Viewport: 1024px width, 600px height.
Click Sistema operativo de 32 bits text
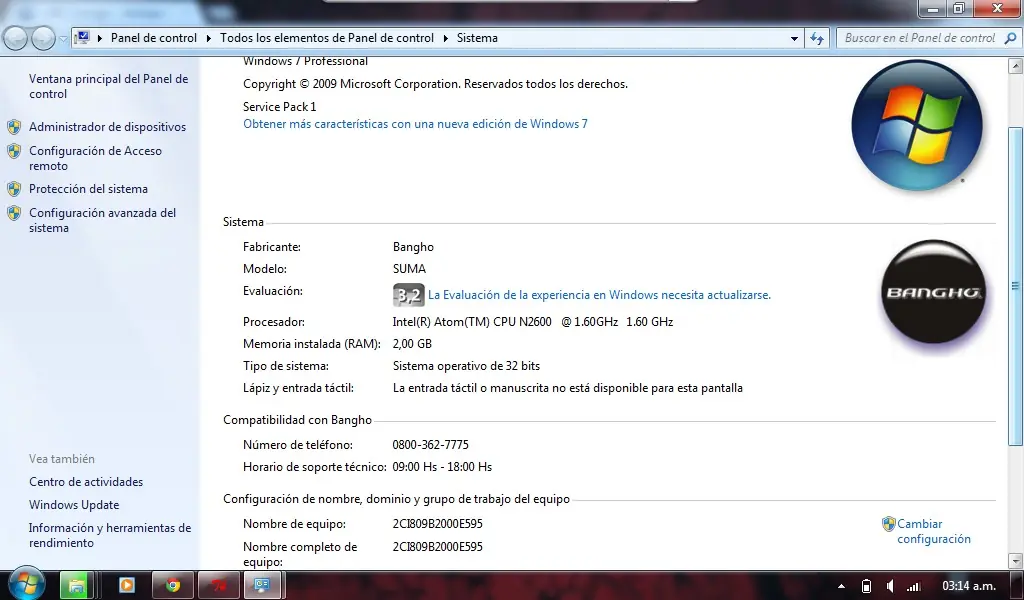[466, 366]
